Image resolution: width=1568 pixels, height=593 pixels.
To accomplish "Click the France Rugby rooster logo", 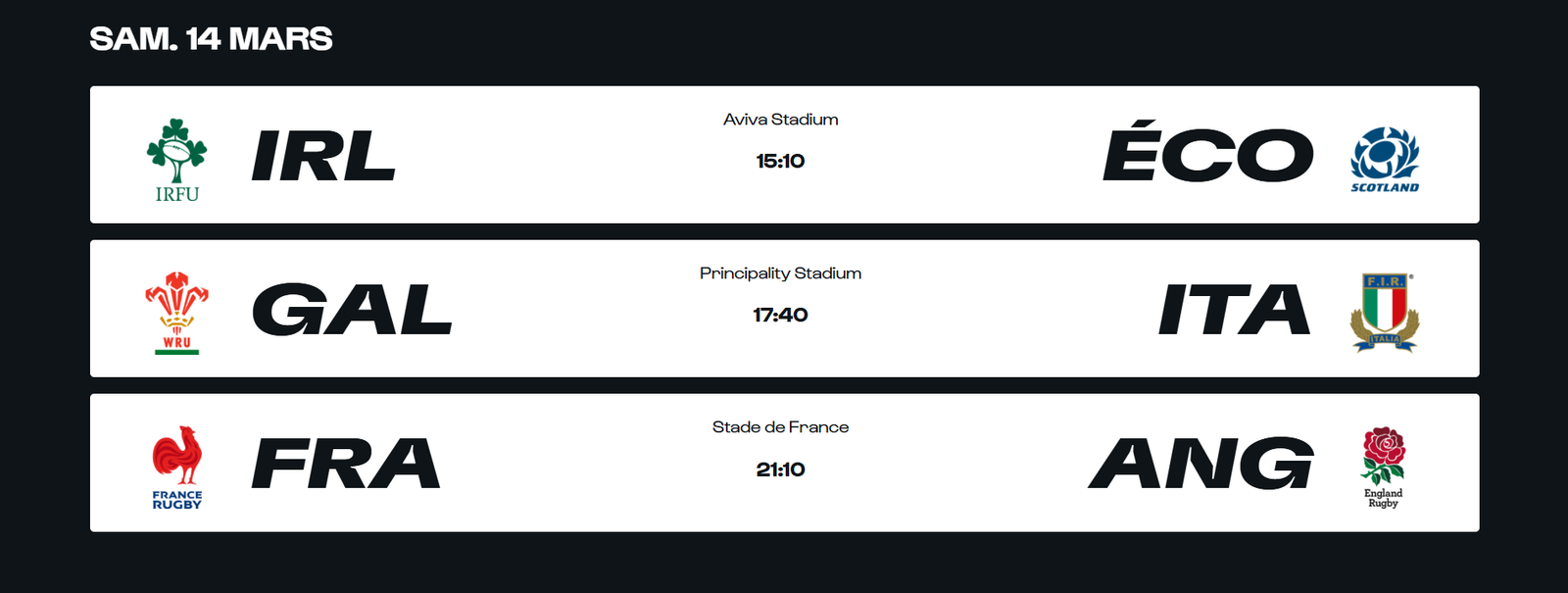I will pyautogui.click(x=176, y=467).
